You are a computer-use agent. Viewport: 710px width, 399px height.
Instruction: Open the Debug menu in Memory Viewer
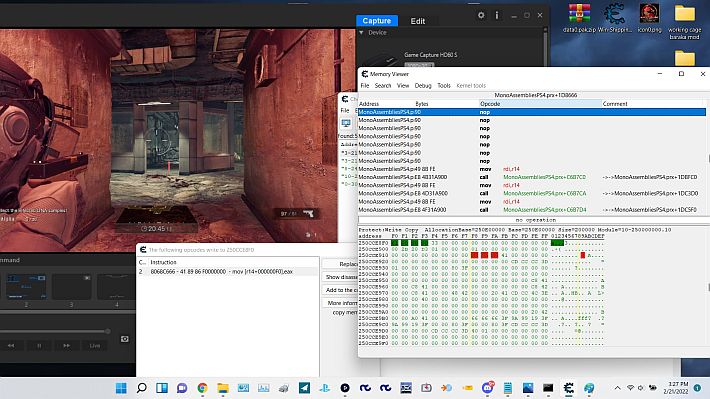[x=423, y=85]
